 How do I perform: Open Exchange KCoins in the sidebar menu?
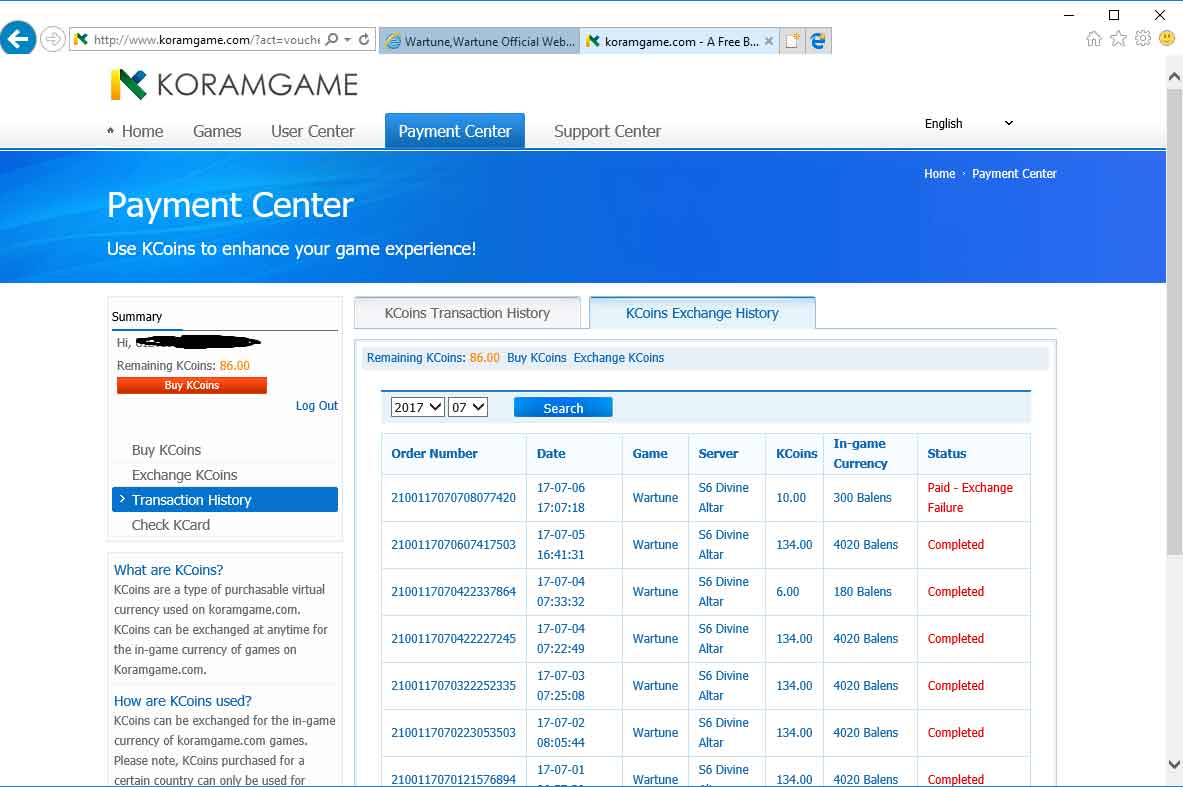(x=184, y=475)
